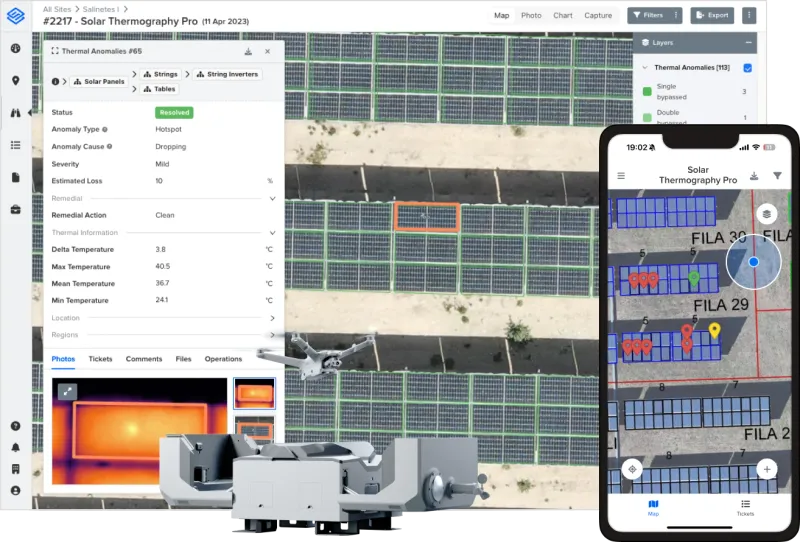
Task: Open the more options menu beside Export
Action: tap(749, 15)
